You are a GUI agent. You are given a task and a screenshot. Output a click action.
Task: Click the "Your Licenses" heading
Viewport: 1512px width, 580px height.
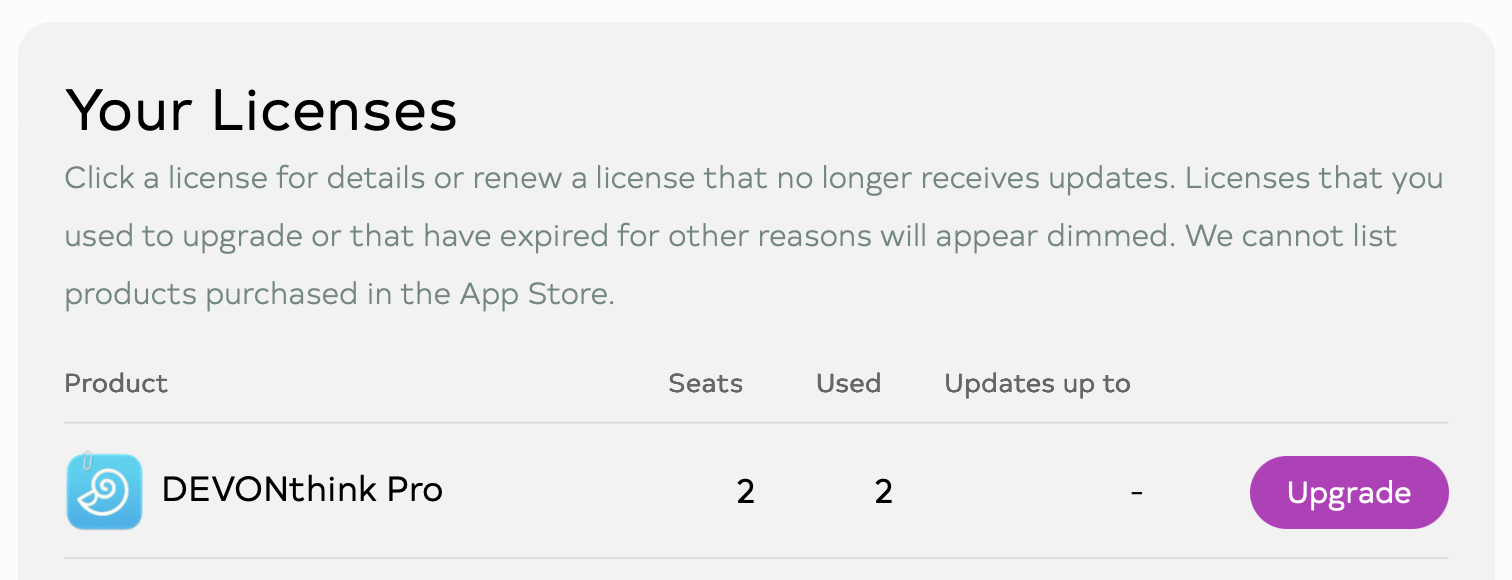(x=261, y=111)
